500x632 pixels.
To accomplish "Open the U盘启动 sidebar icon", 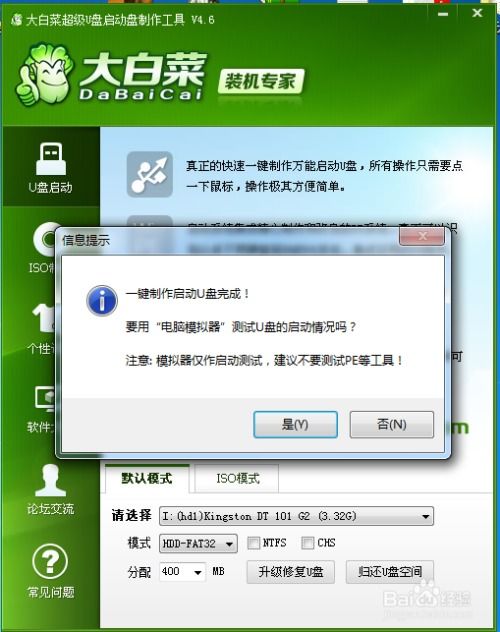I will [x=51, y=158].
